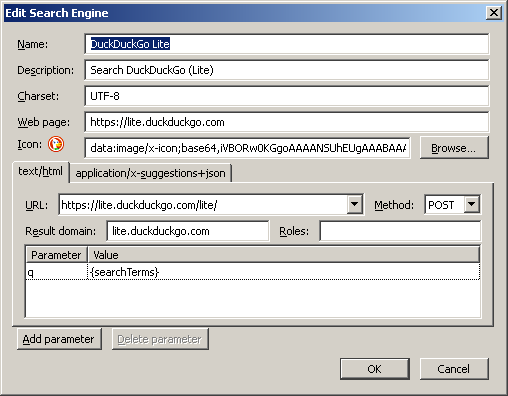Viewport: 508px width, 396px height.
Task: Click the Web page URL field
Action: (x=287, y=122)
